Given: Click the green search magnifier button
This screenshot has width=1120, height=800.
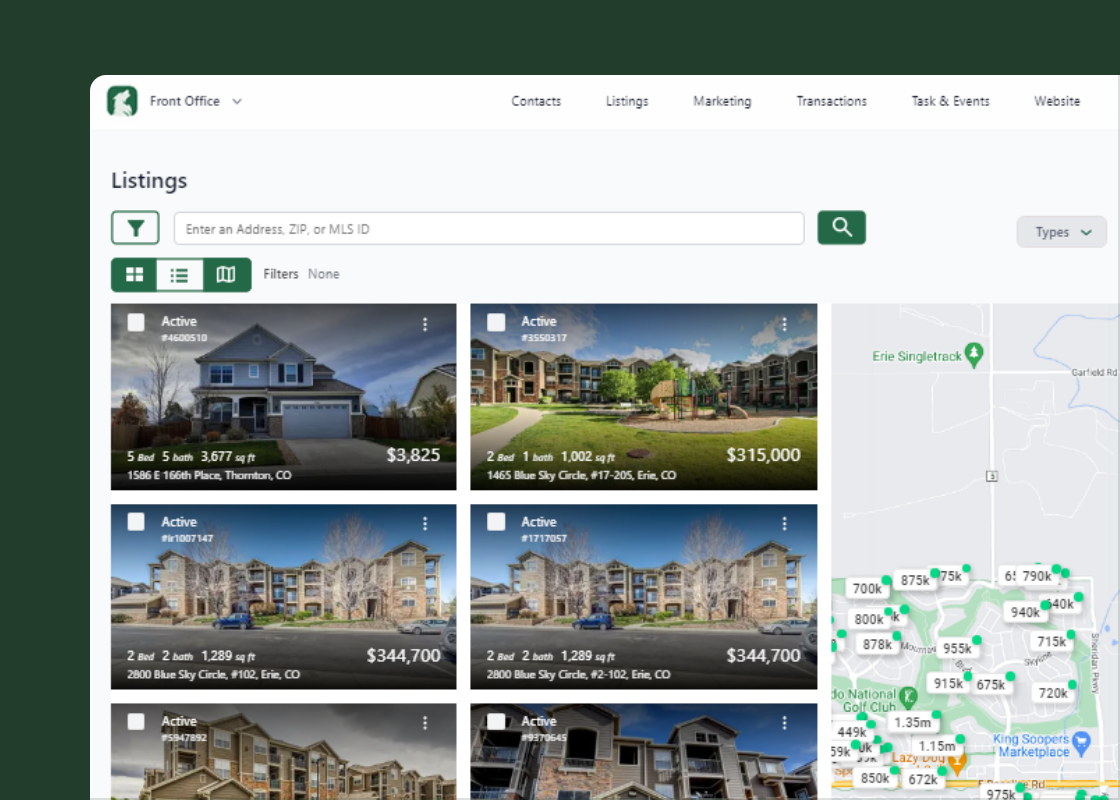Looking at the screenshot, I should (x=841, y=228).
